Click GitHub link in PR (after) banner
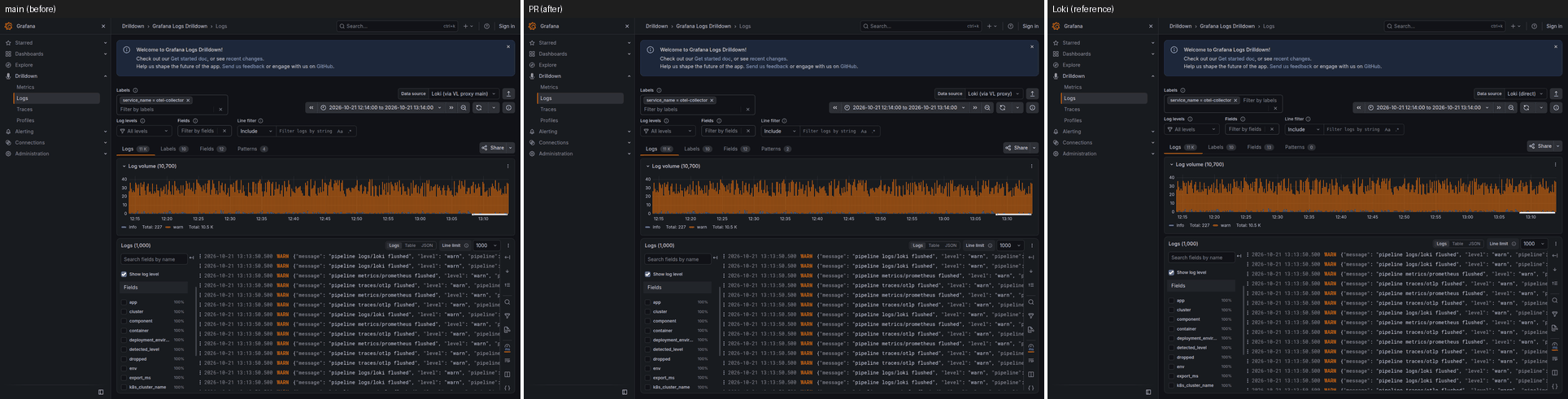 (848, 67)
